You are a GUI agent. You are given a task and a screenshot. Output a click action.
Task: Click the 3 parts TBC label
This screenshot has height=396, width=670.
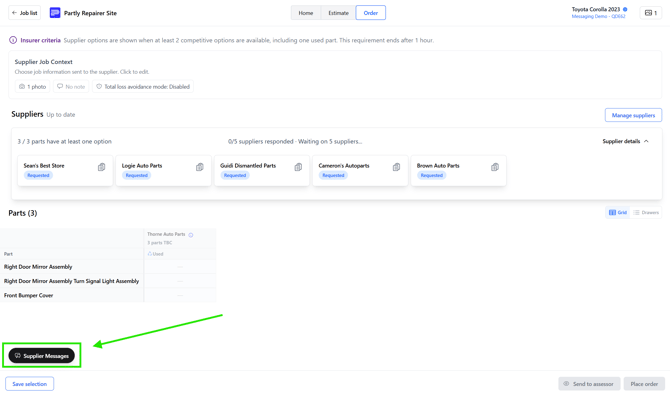pos(160,243)
